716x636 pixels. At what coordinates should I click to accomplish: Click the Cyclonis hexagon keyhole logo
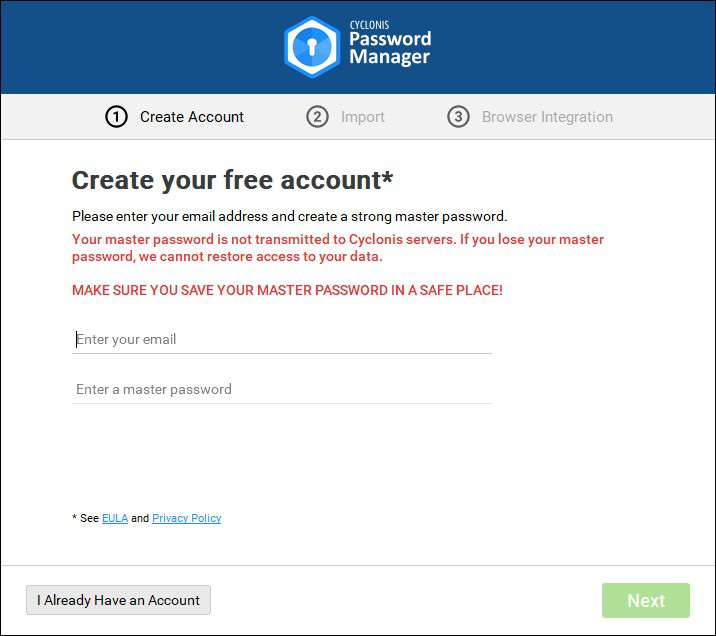(312, 47)
